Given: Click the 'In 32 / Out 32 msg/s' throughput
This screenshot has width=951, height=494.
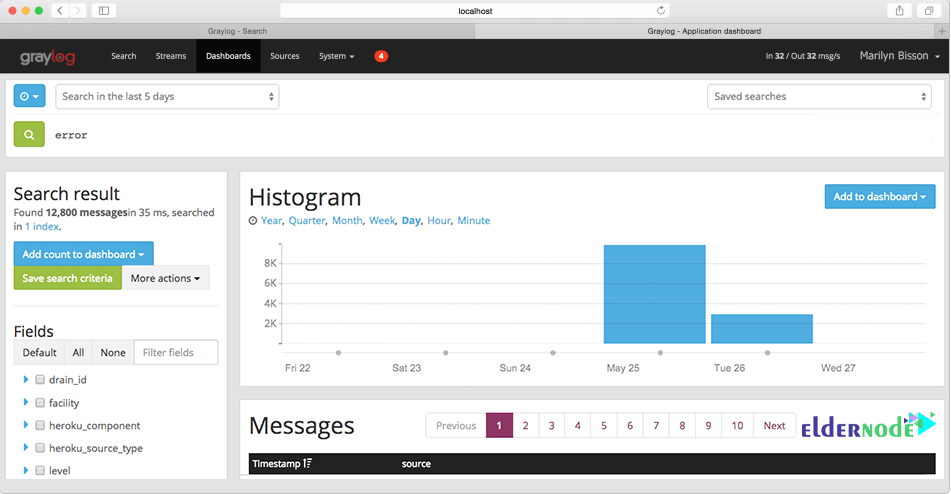Looking at the screenshot, I should coord(802,56).
